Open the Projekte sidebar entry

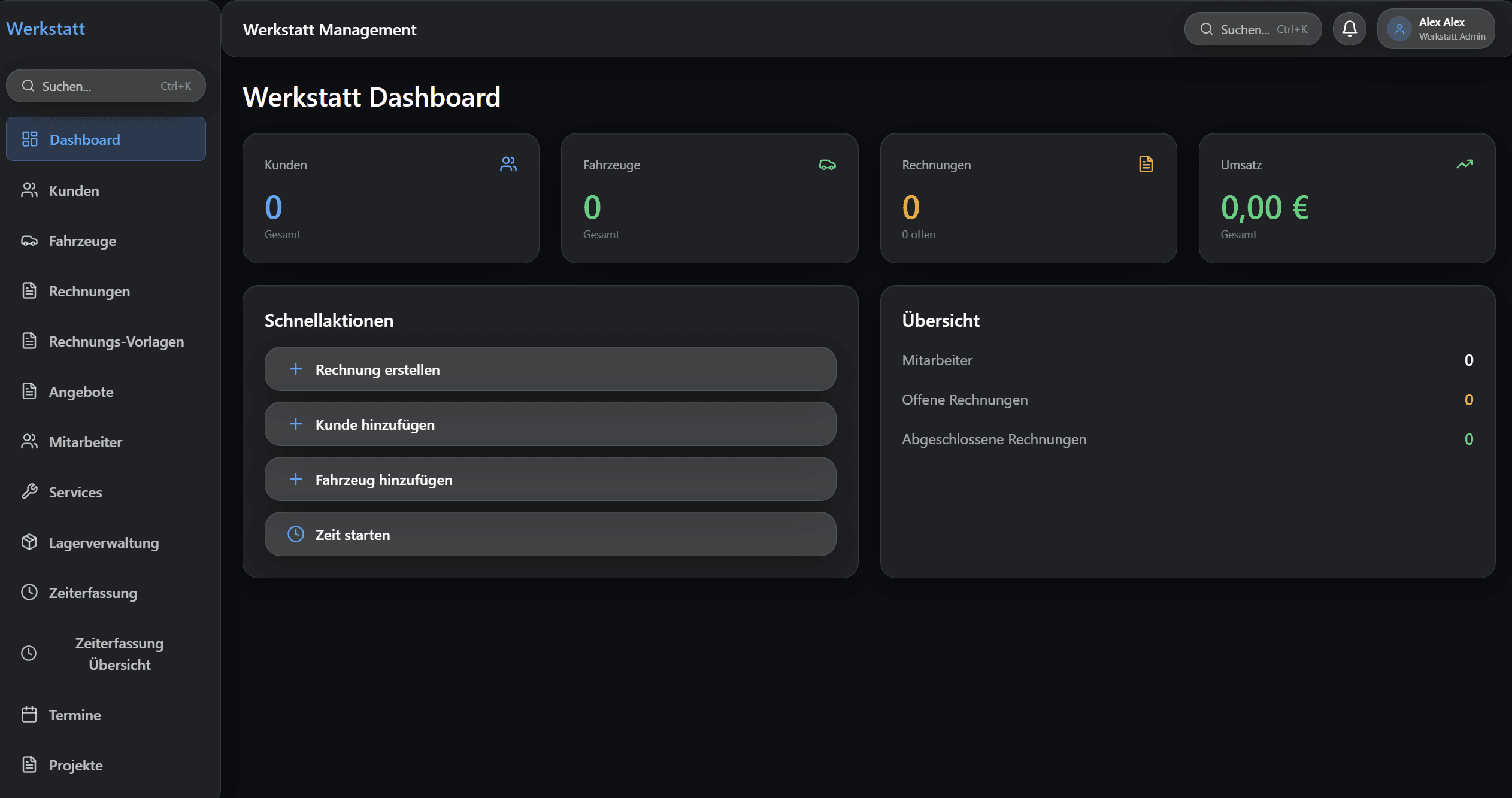click(75, 765)
